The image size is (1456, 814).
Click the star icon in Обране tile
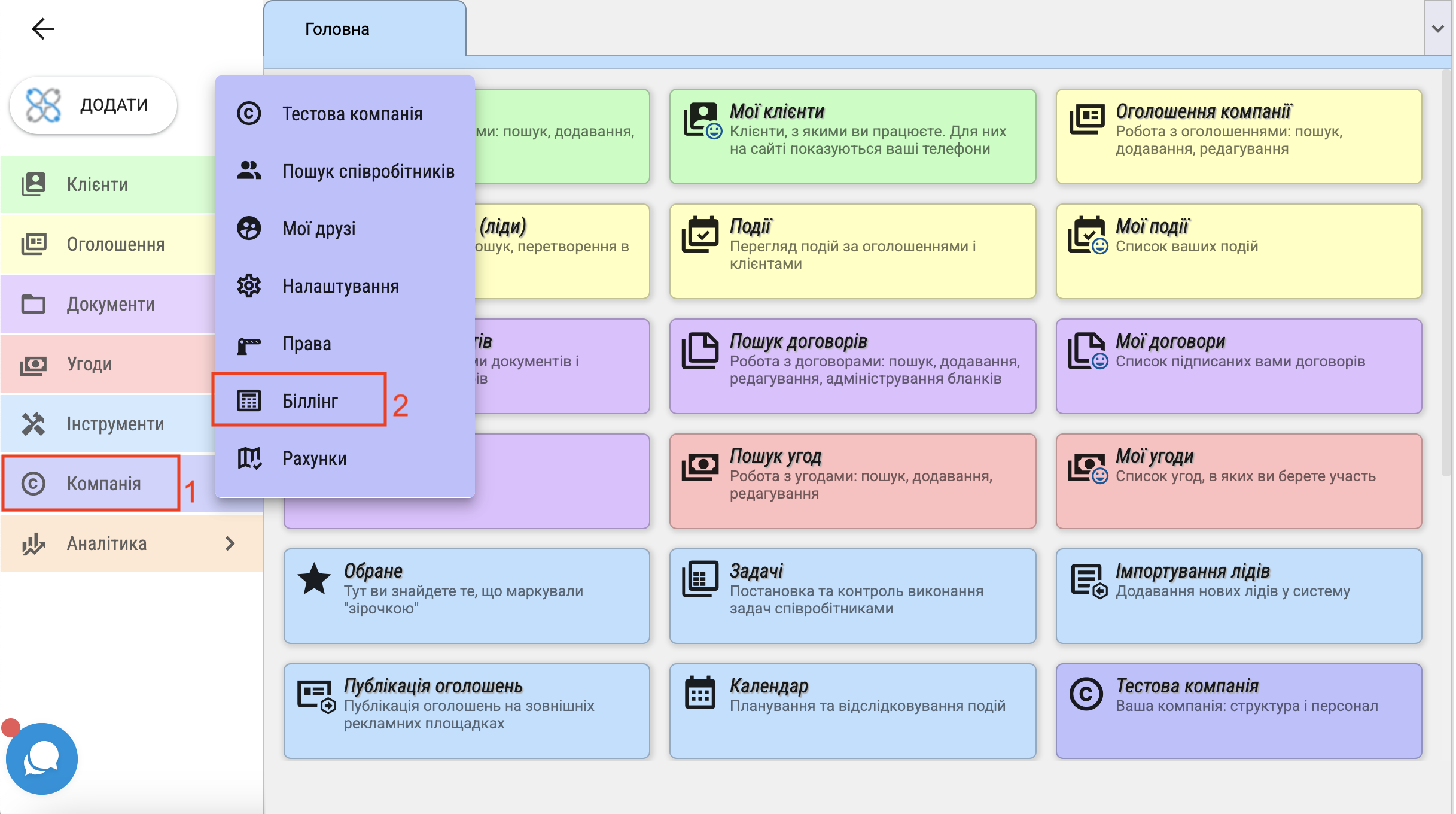click(314, 579)
